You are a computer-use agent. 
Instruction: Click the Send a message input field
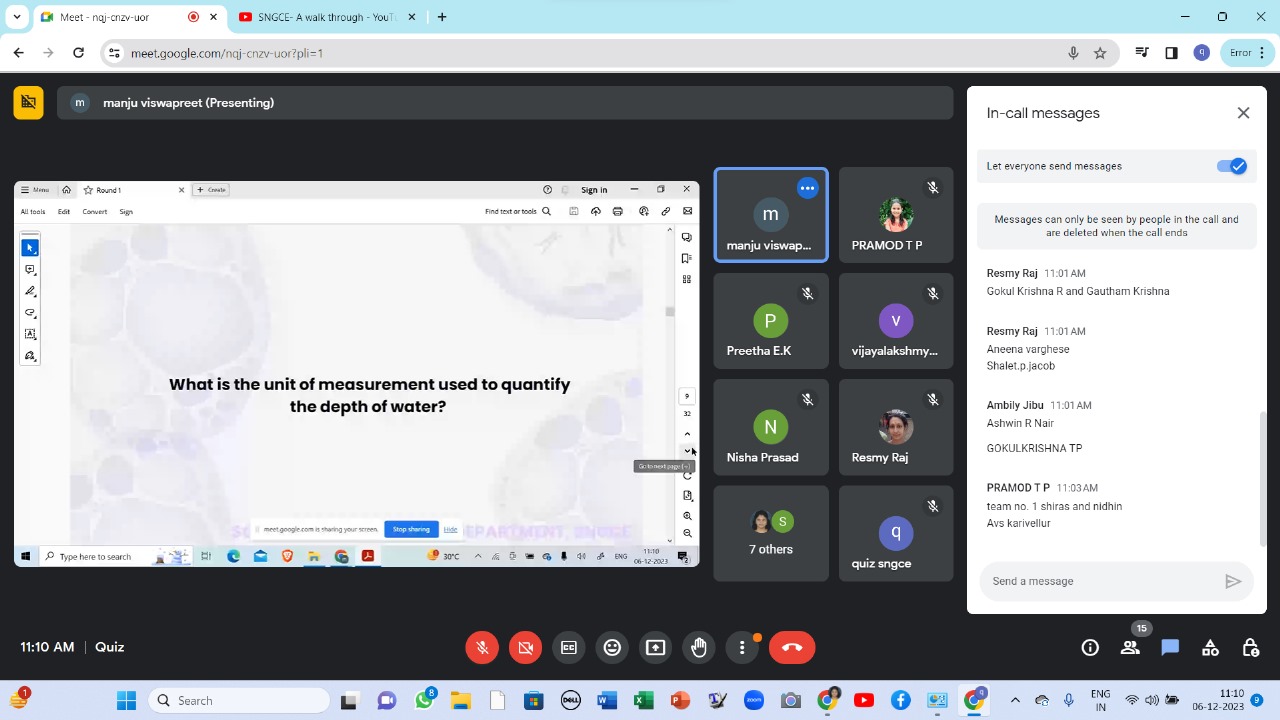point(1100,581)
